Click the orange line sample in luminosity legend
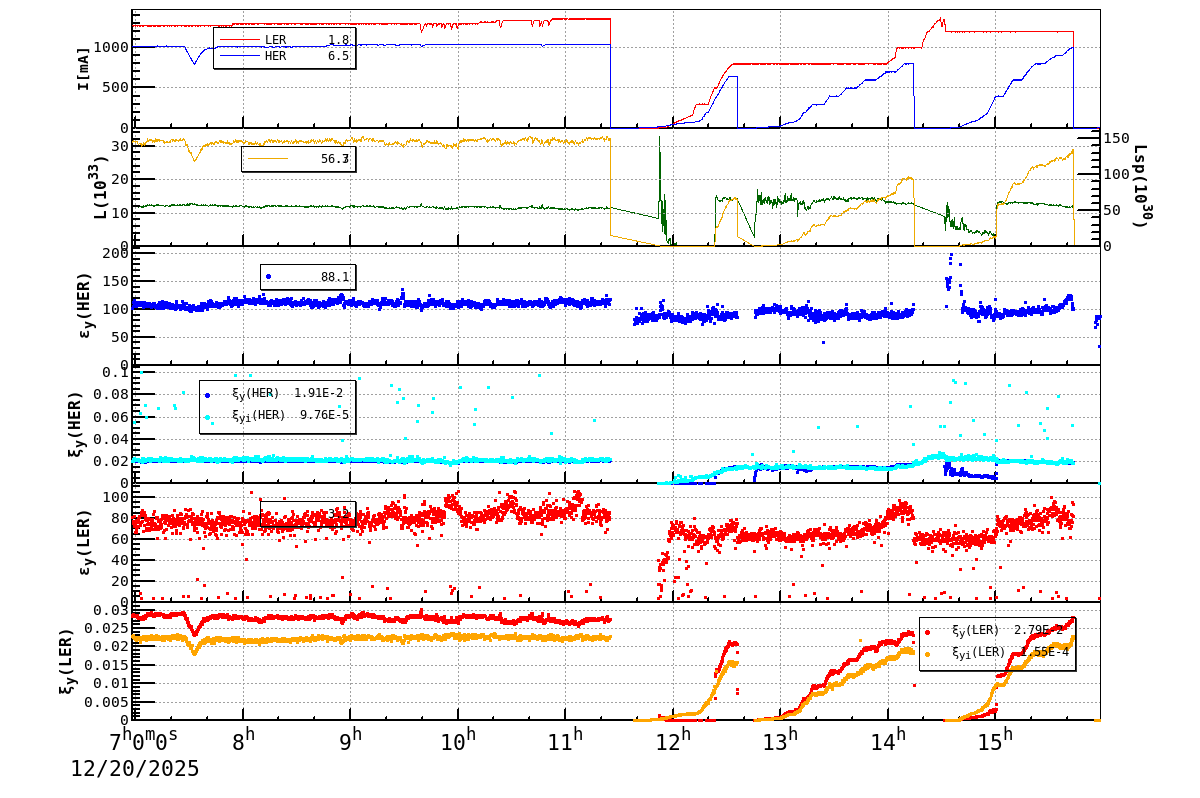Screen dimensions: 1200x798 coord(268,158)
